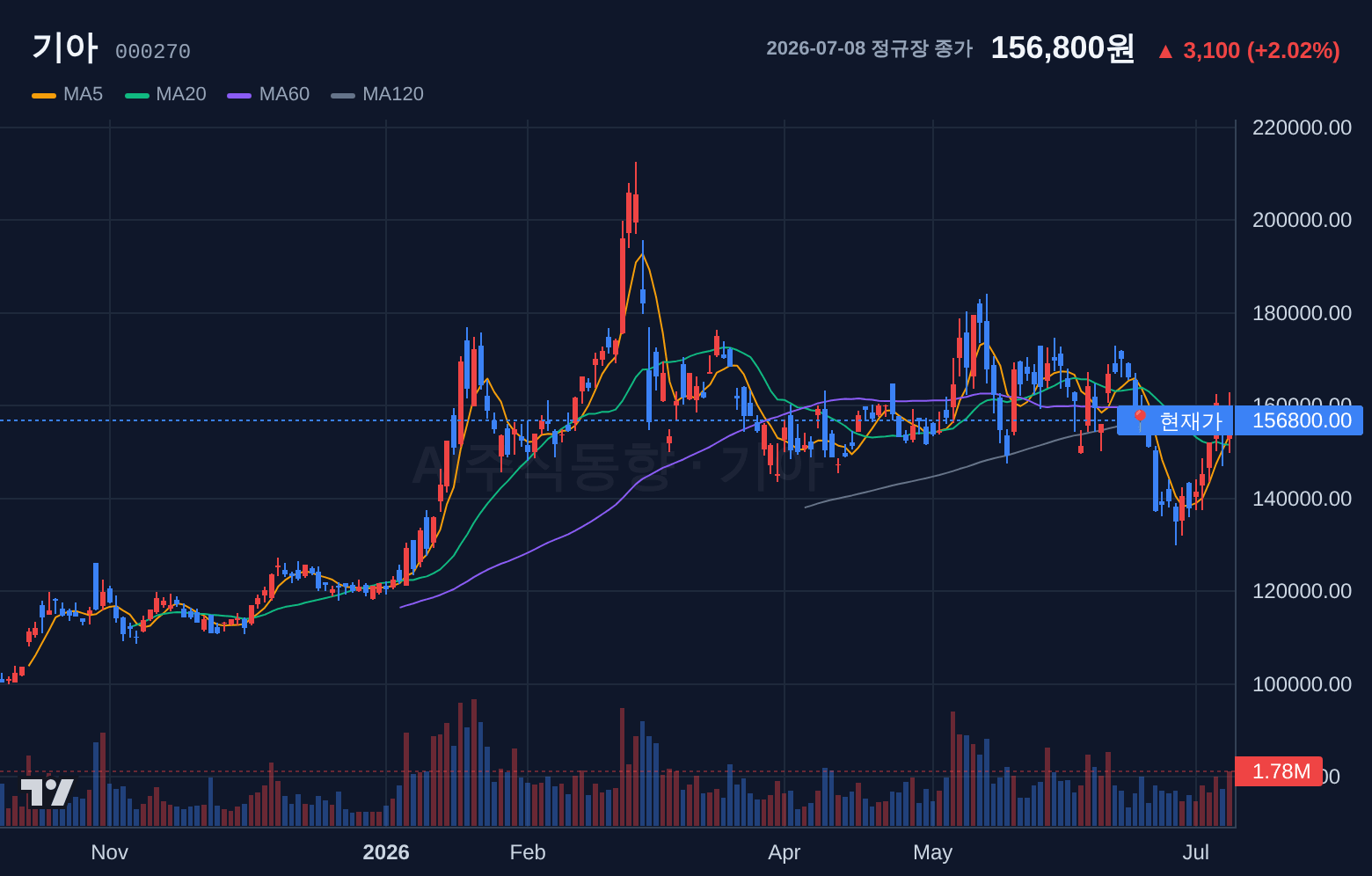Viewport: 1372px width, 876px height.
Task: Click the gray MA120 legend line icon
Action: tap(343, 95)
